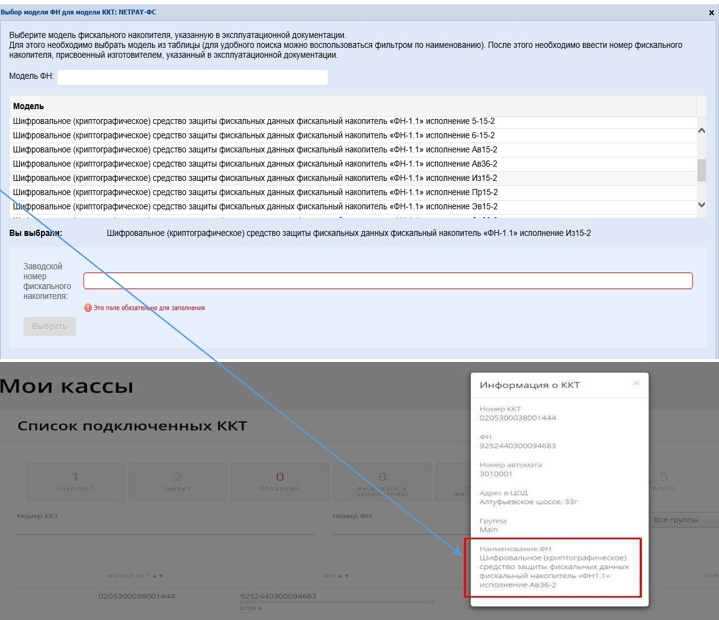Select model row исполнение Эв15-2
The image size is (719, 620).
[x=353, y=207]
